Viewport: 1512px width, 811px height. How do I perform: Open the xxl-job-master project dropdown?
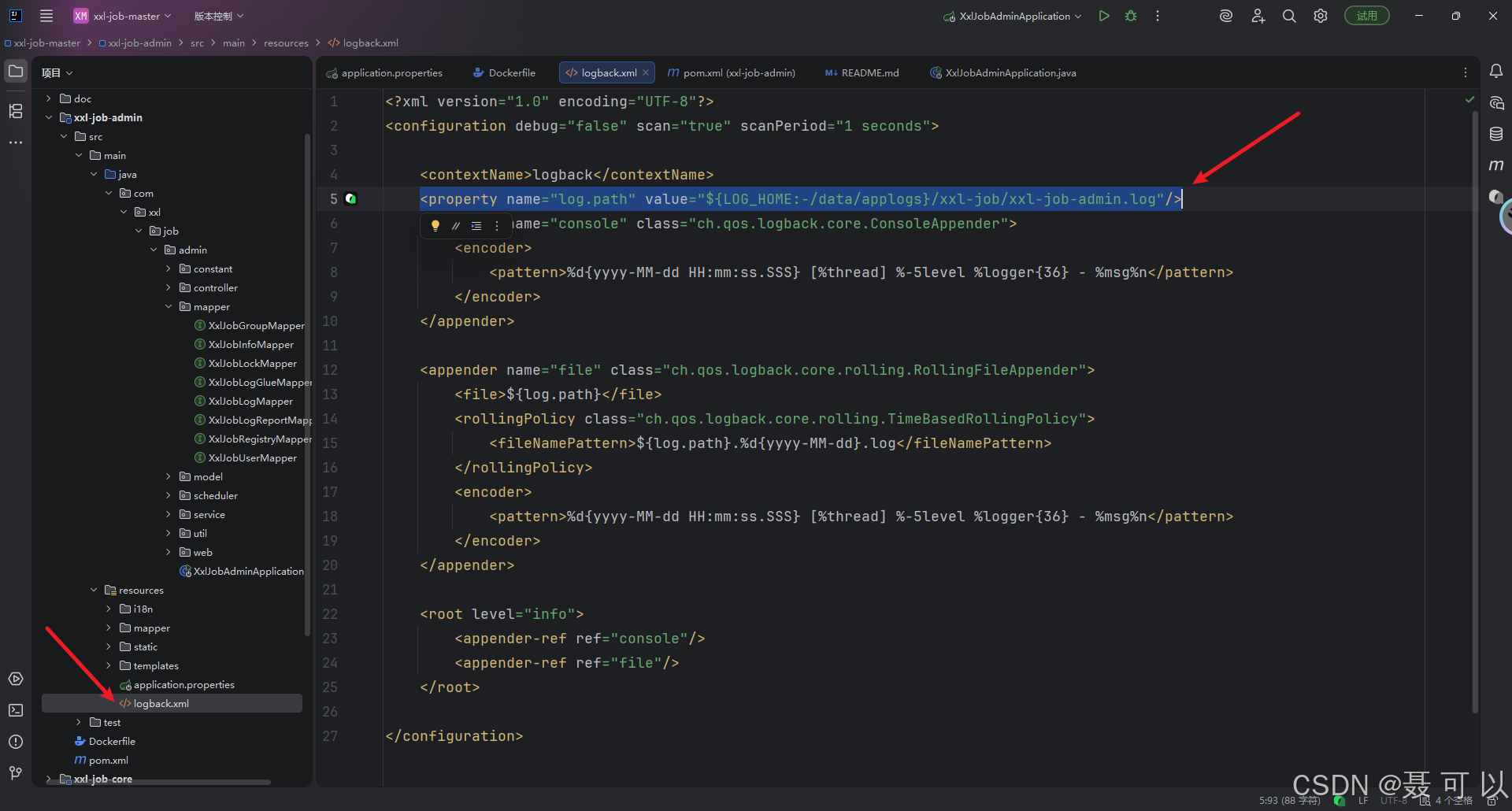pyautogui.click(x=122, y=16)
